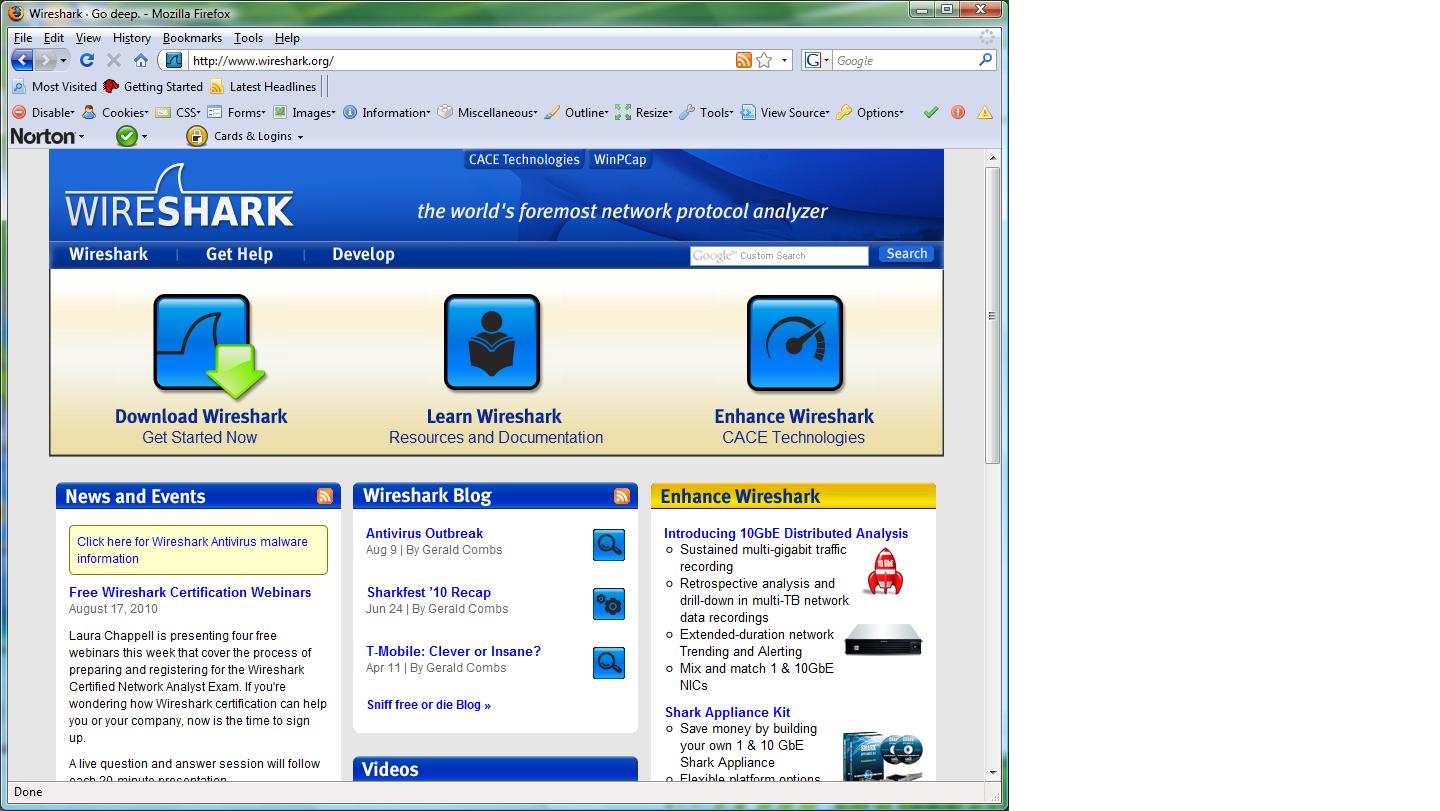
Task: Click the Shark Appliance Kit box image
Action: 882,755
